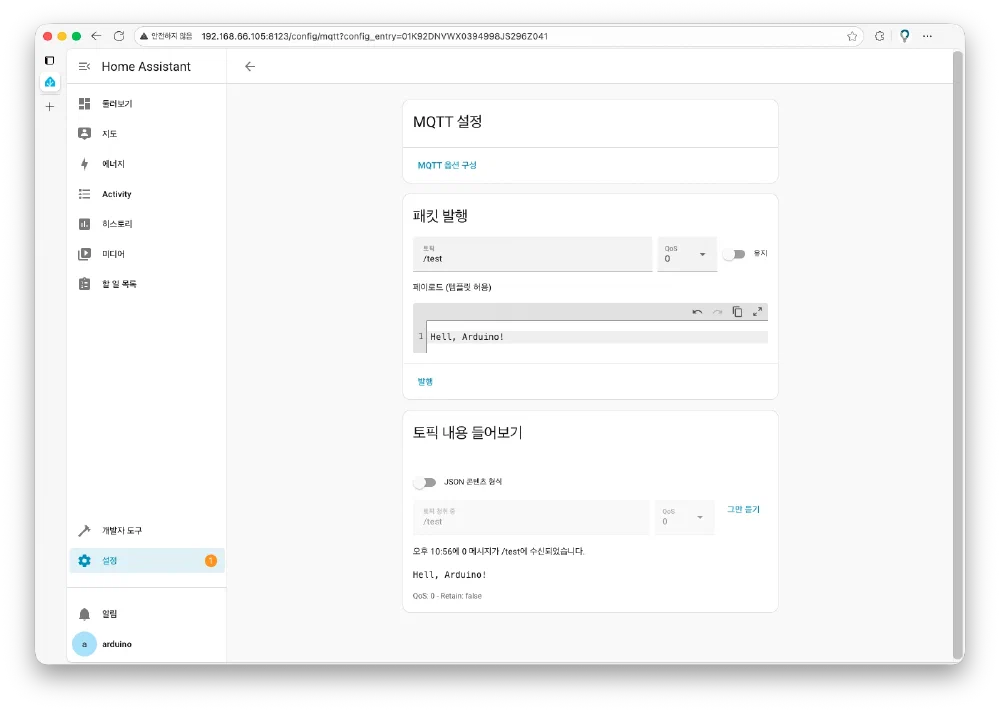The width and height of the screenshot is (1000, 711).
Task: Open the QoS dropdown in listen section
Action: (684, 517)
